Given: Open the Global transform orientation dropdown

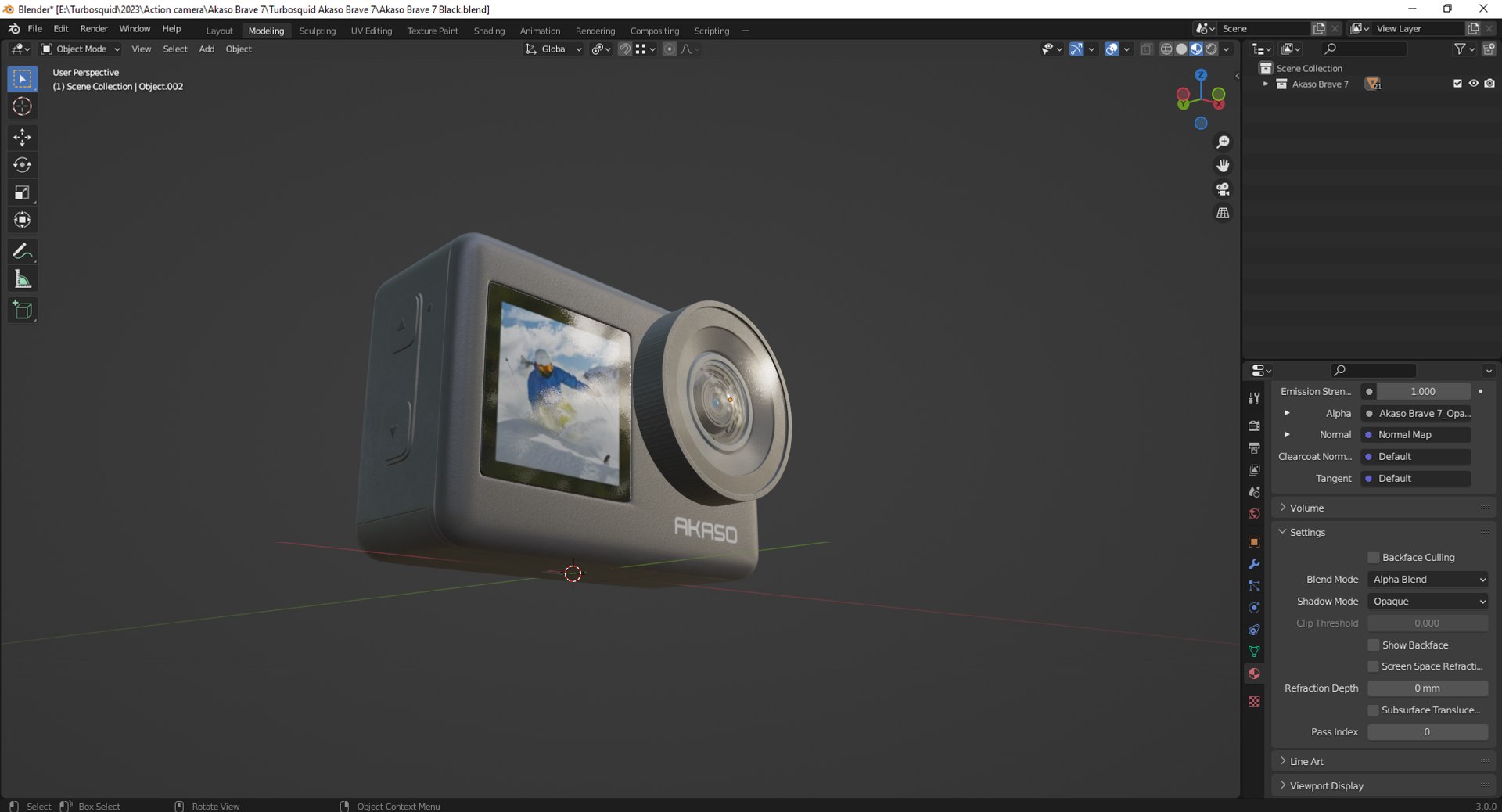Looking at the screenshot, I should pos(554,49).
